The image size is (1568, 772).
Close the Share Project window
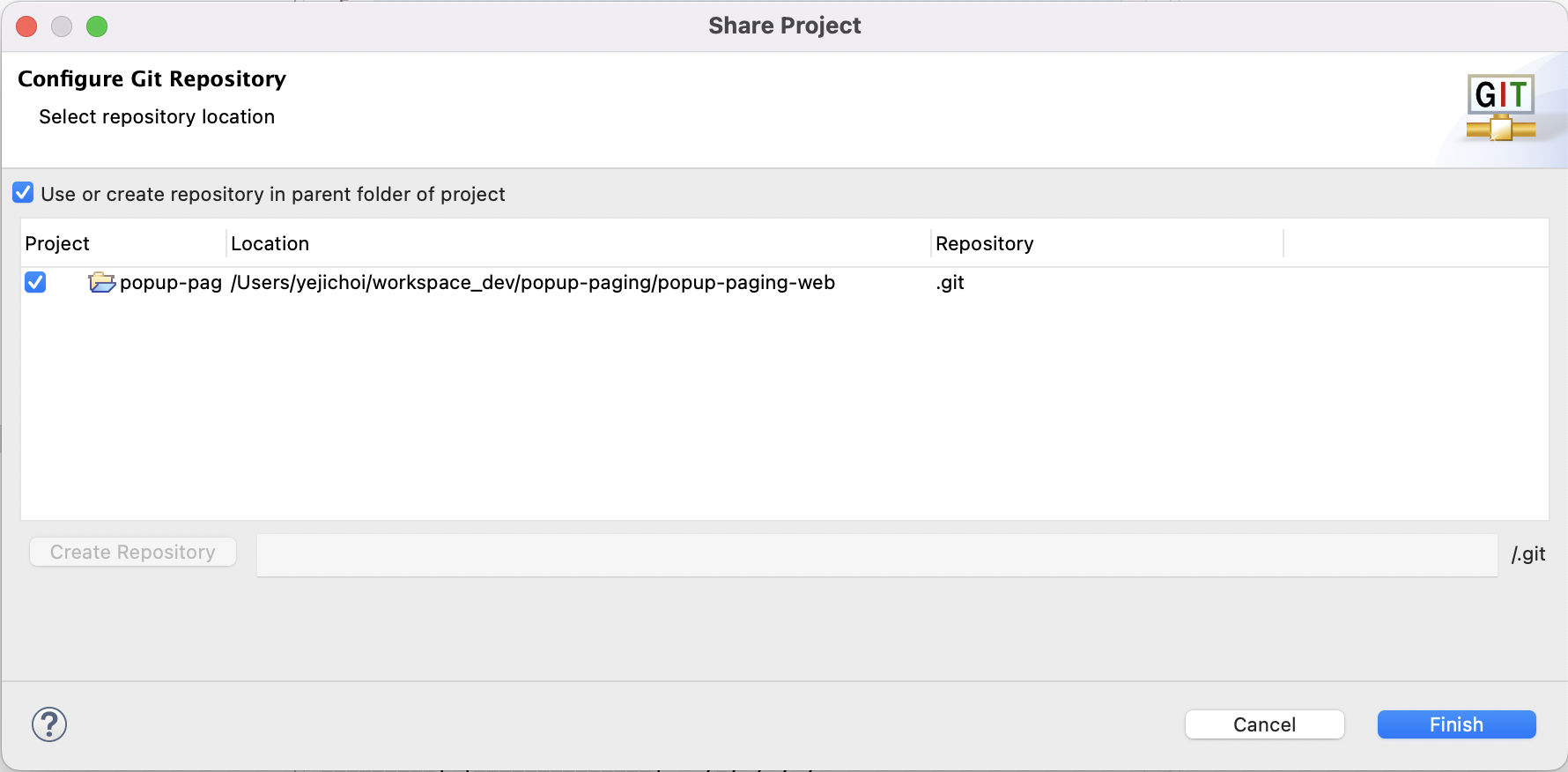(26, 26)
